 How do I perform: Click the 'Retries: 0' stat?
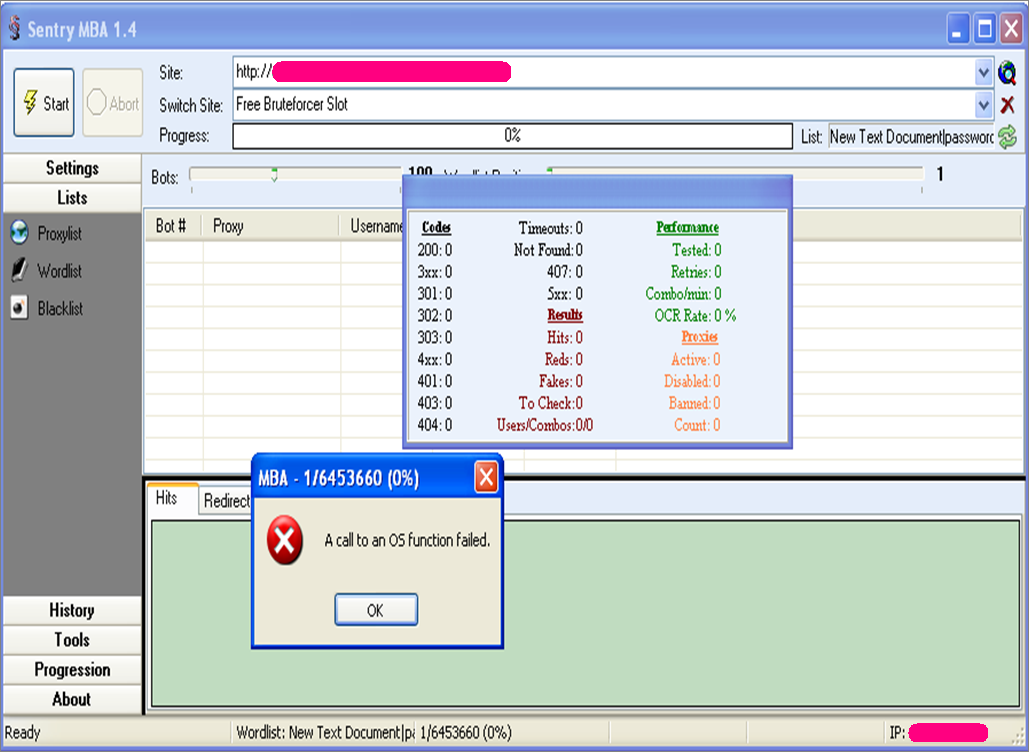click(696, 272)
